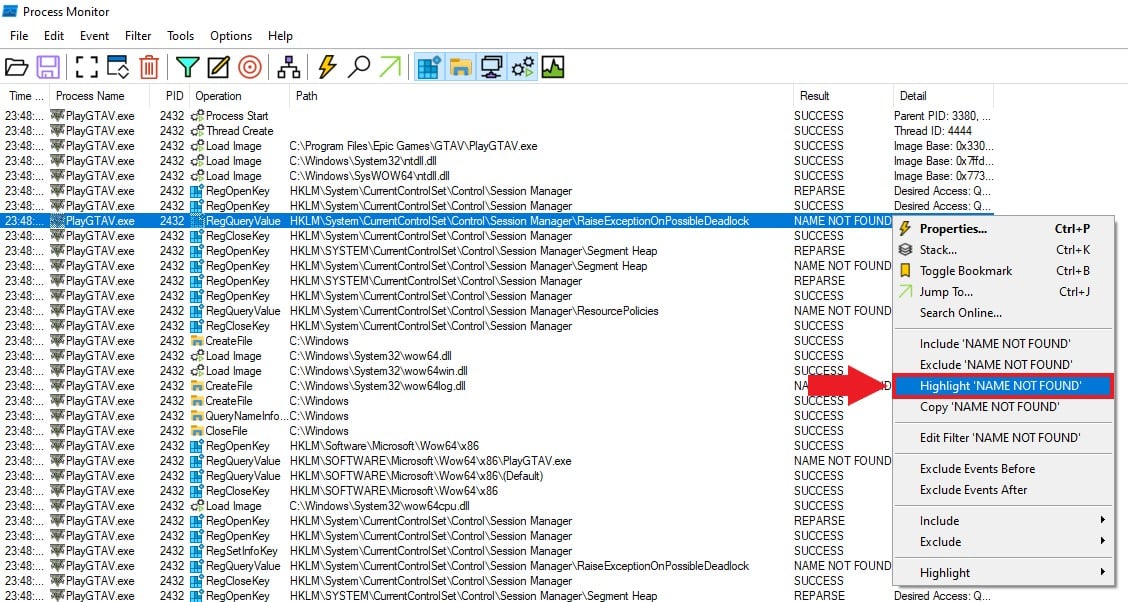Toggle the Autoscroll toolbar button

[x=117, y=68]
